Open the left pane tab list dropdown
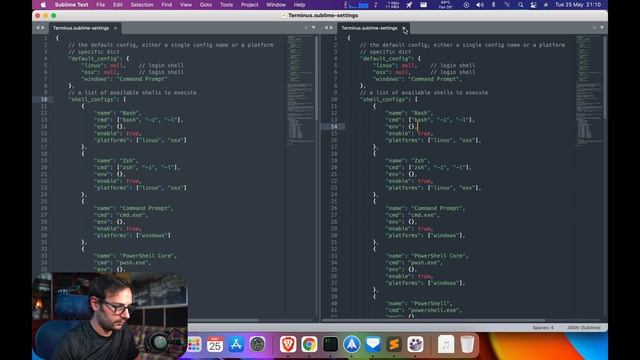 click(x=313, y=28)
